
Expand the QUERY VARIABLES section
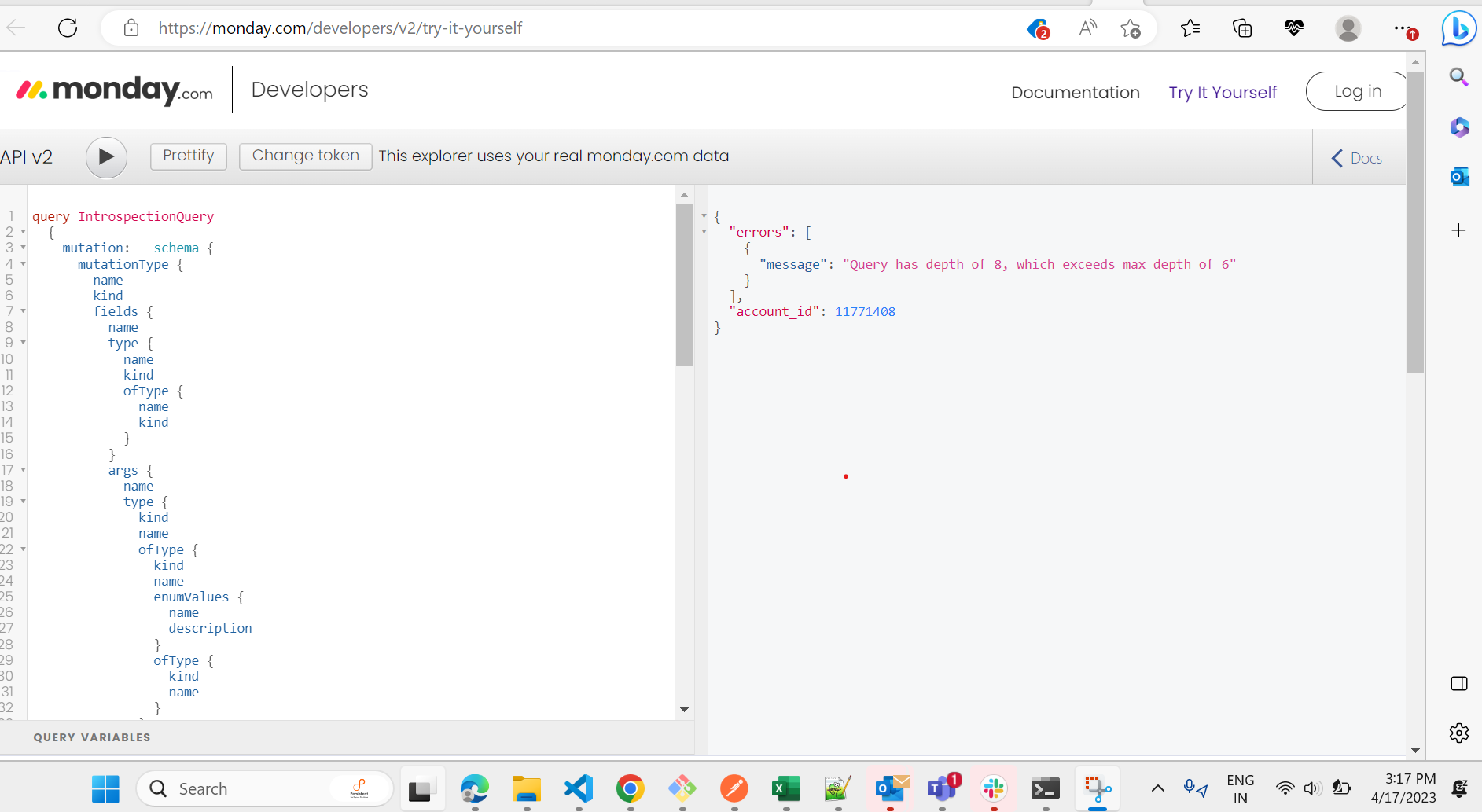(91, 737)
